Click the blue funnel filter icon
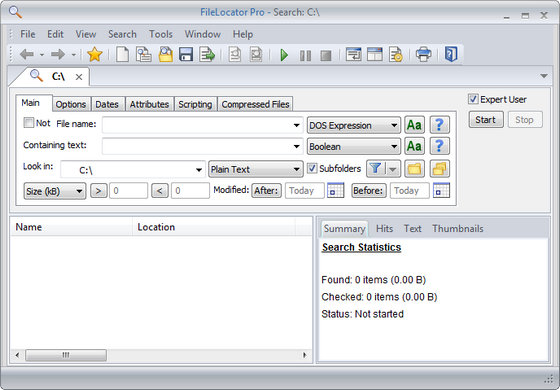The image size is (560, 390). pos(376,169)
